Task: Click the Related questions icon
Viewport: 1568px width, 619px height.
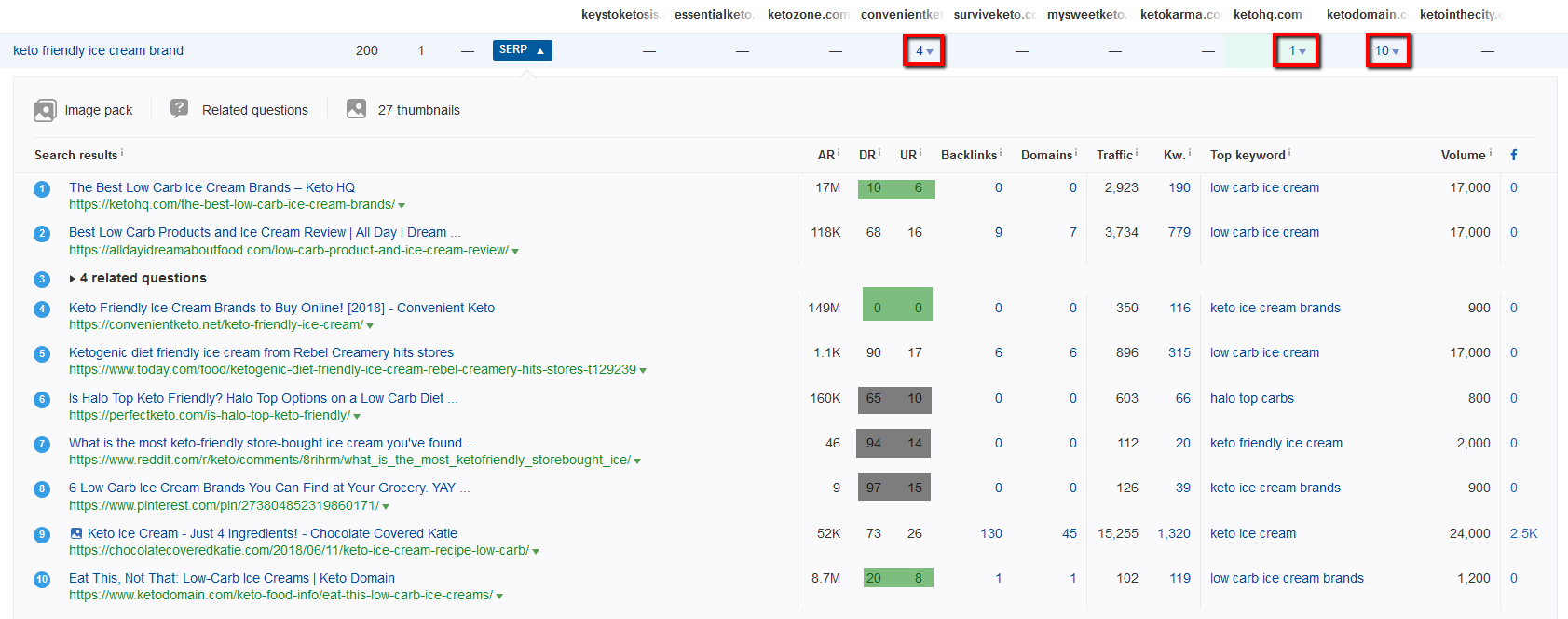Action: tap(180, 109)
